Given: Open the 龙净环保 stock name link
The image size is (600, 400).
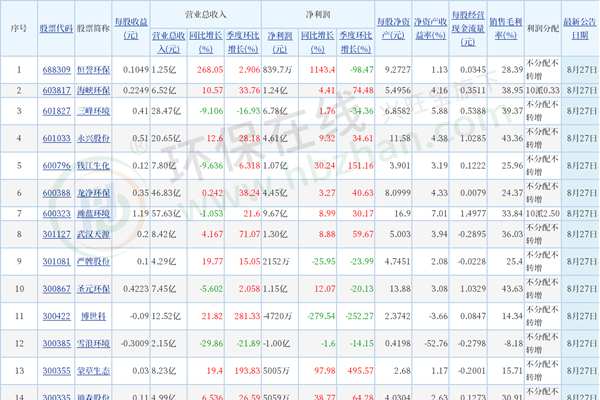Looking at the screenshot, I should pyautogui.click(x=94, y=193).
